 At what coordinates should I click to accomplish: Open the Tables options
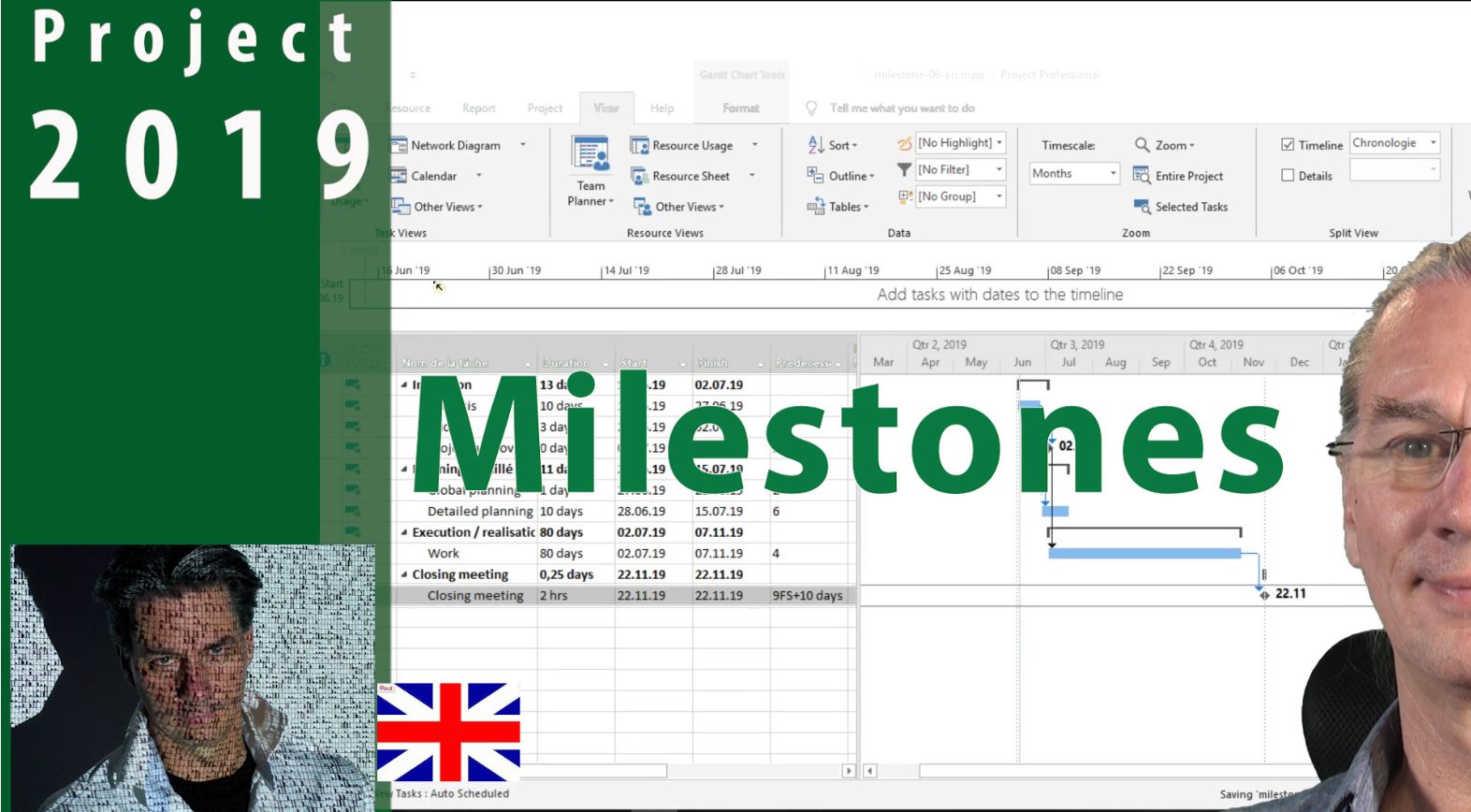tap(837, 207)
